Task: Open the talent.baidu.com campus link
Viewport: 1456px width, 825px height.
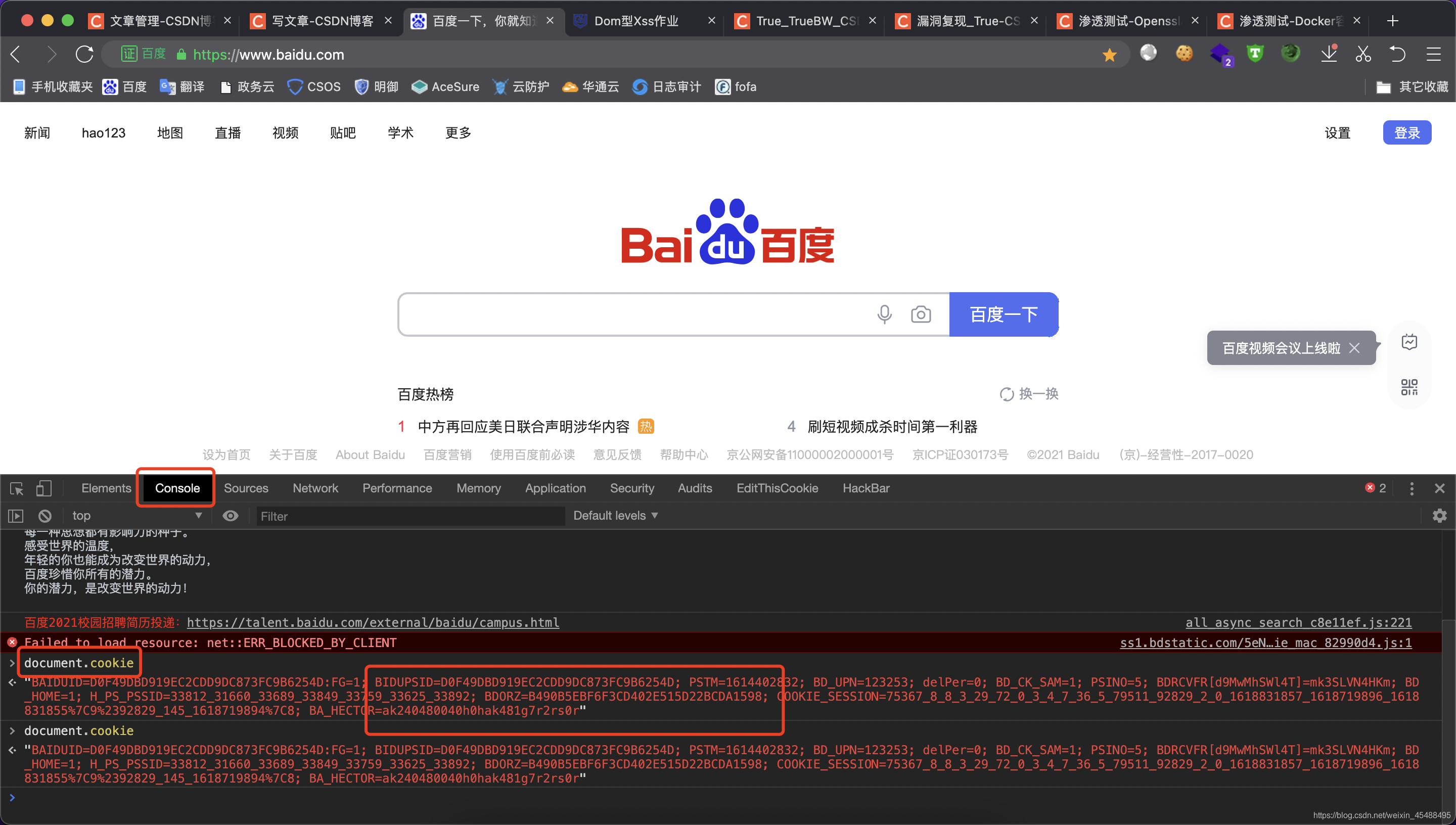Action: [x=373, y=622]
